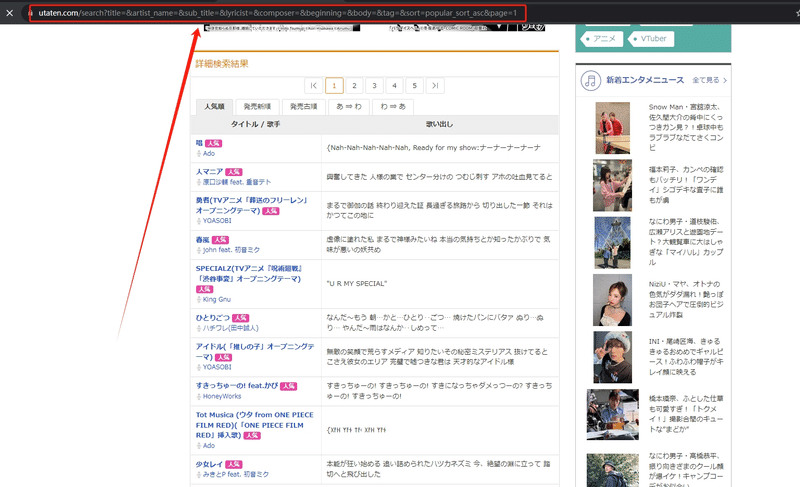
Task: Switch to the 発売新順 sort tab
Action: (x=257, y=107)
